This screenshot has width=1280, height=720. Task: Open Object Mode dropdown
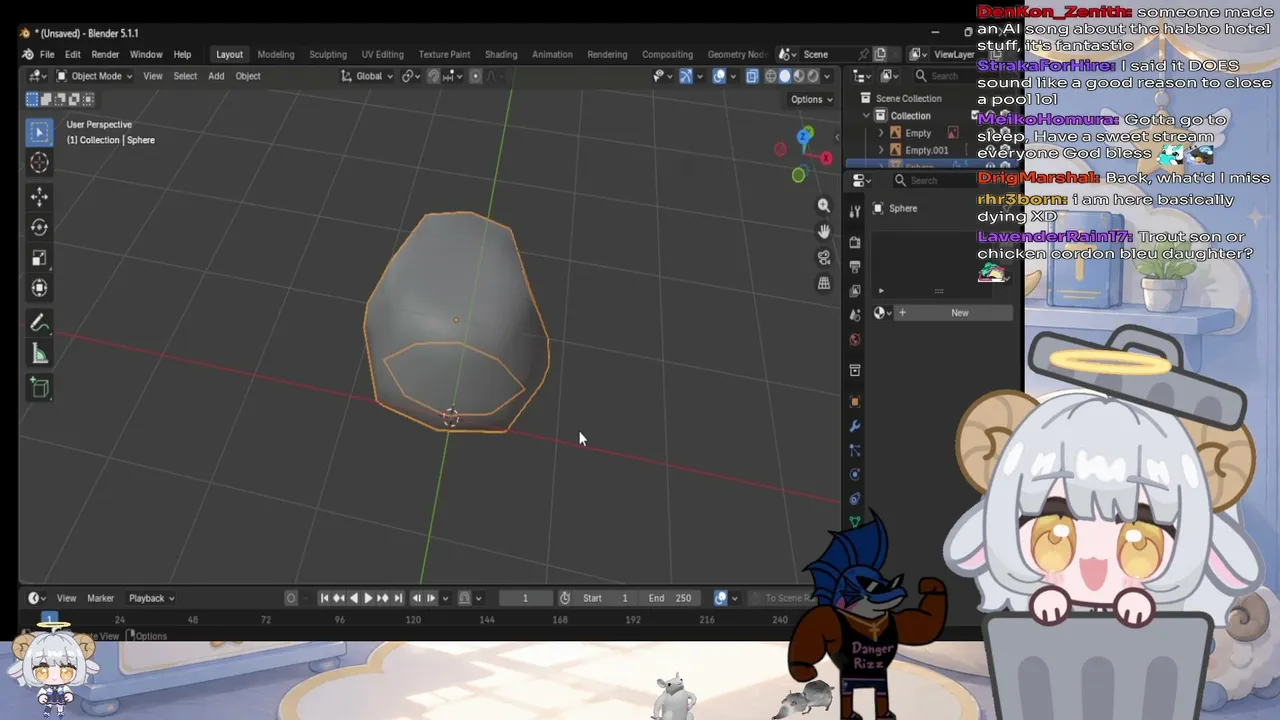(94, 76)
